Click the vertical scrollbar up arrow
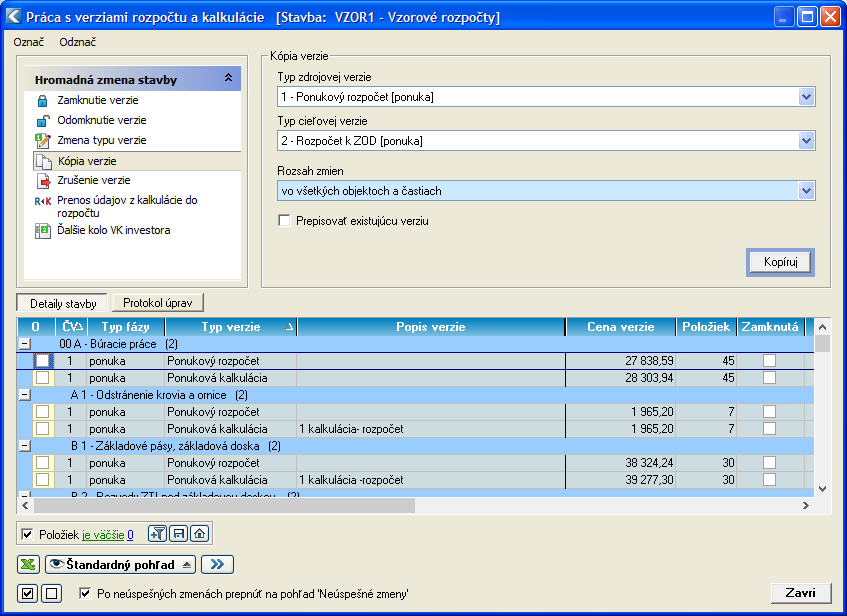This screenshot has height=616, width=847. tap(822, 326)
